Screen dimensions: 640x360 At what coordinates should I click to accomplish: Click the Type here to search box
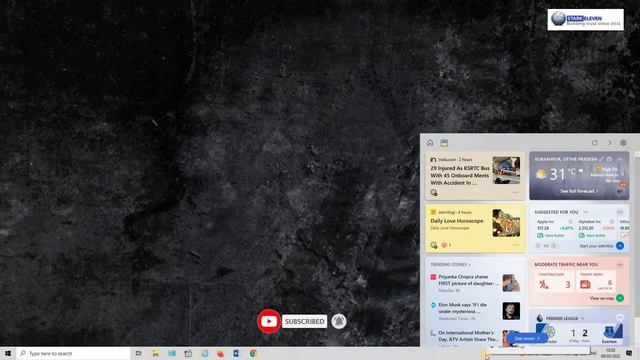coord(73,353)
